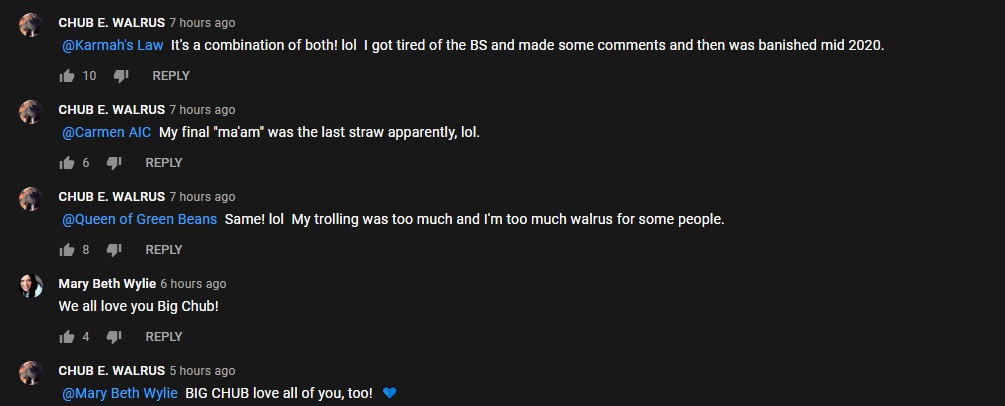
Task: Open Mary Beth Wylie's profile avatar
Action: click(x=31, y=286)
